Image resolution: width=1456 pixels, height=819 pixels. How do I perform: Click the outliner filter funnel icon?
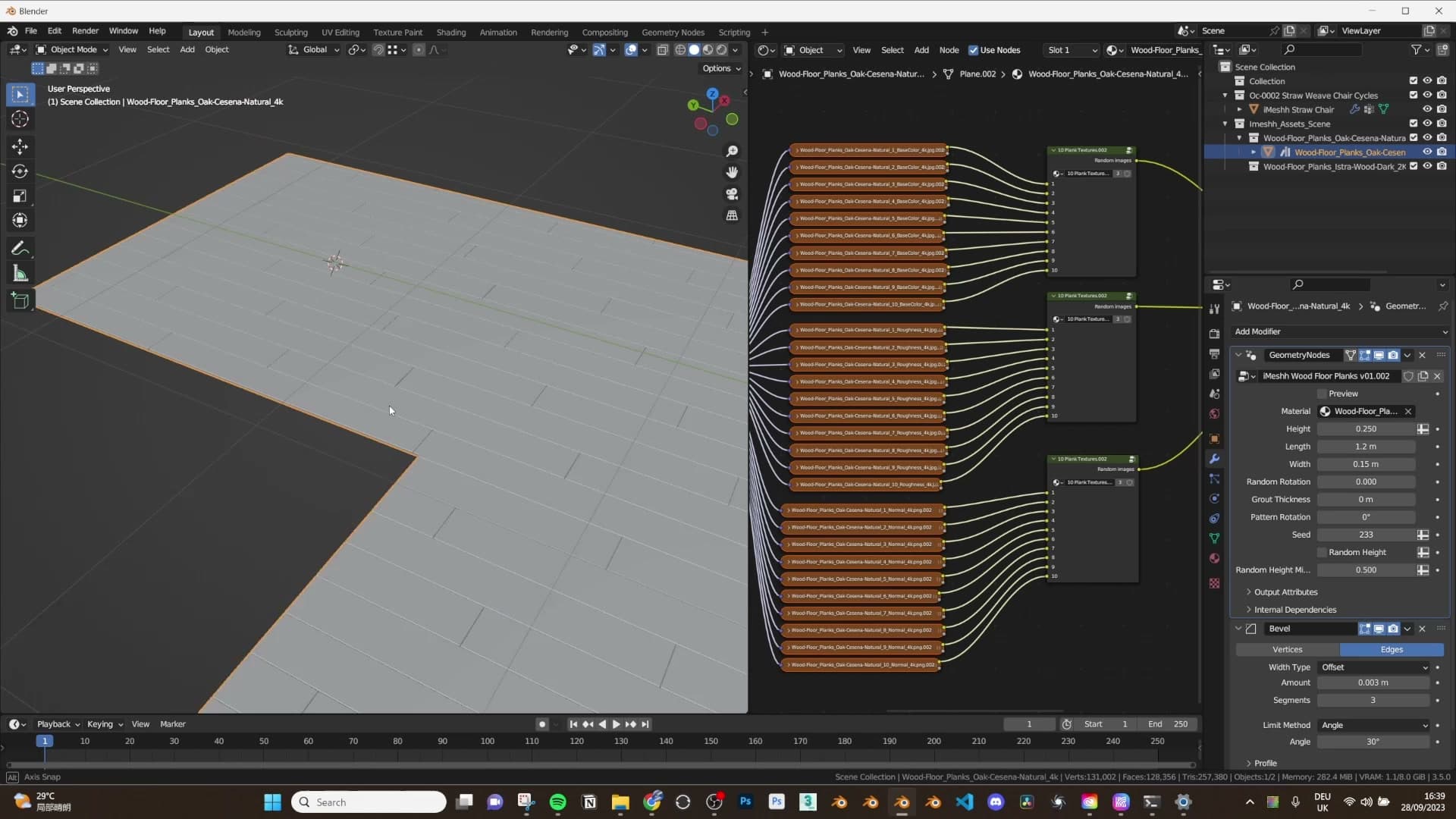(x=1416, y=50)
